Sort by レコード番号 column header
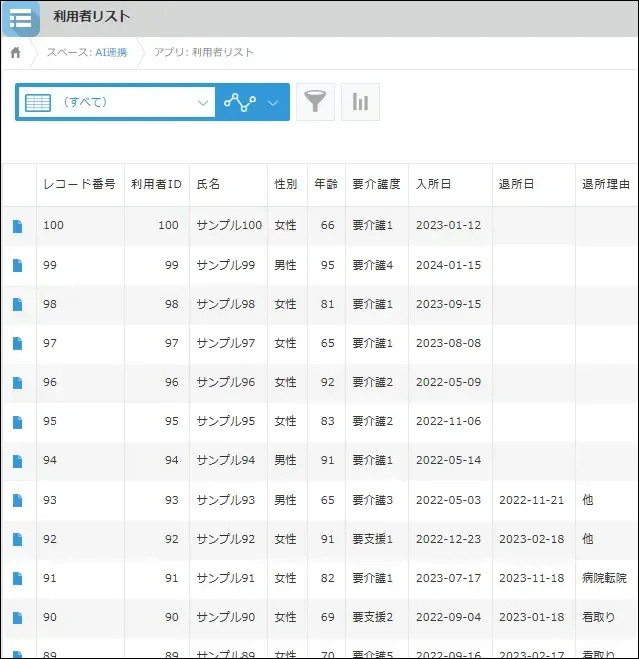Screen dimensions: 639x659 [79, 185]
